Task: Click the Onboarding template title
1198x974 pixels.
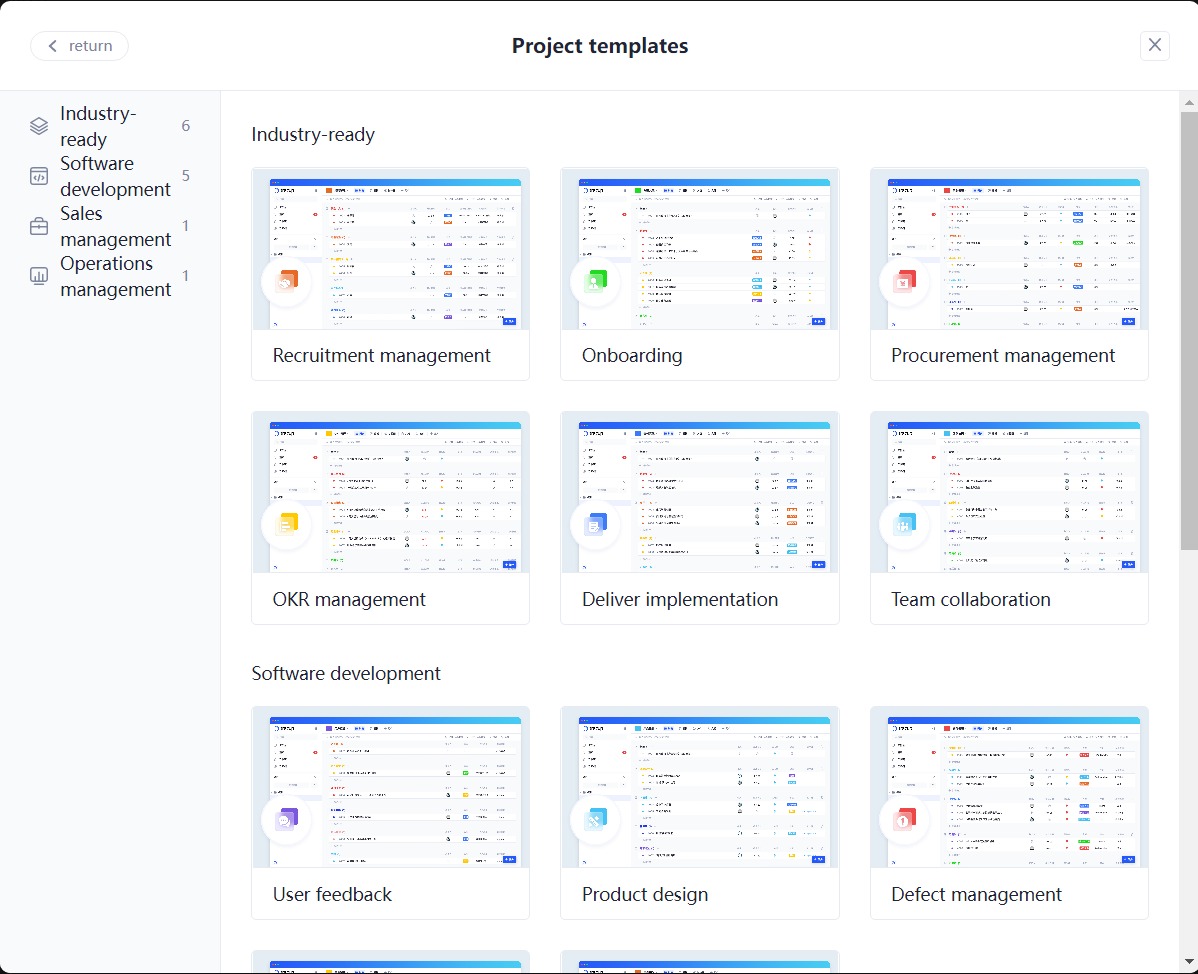Action: click(632, 355)
